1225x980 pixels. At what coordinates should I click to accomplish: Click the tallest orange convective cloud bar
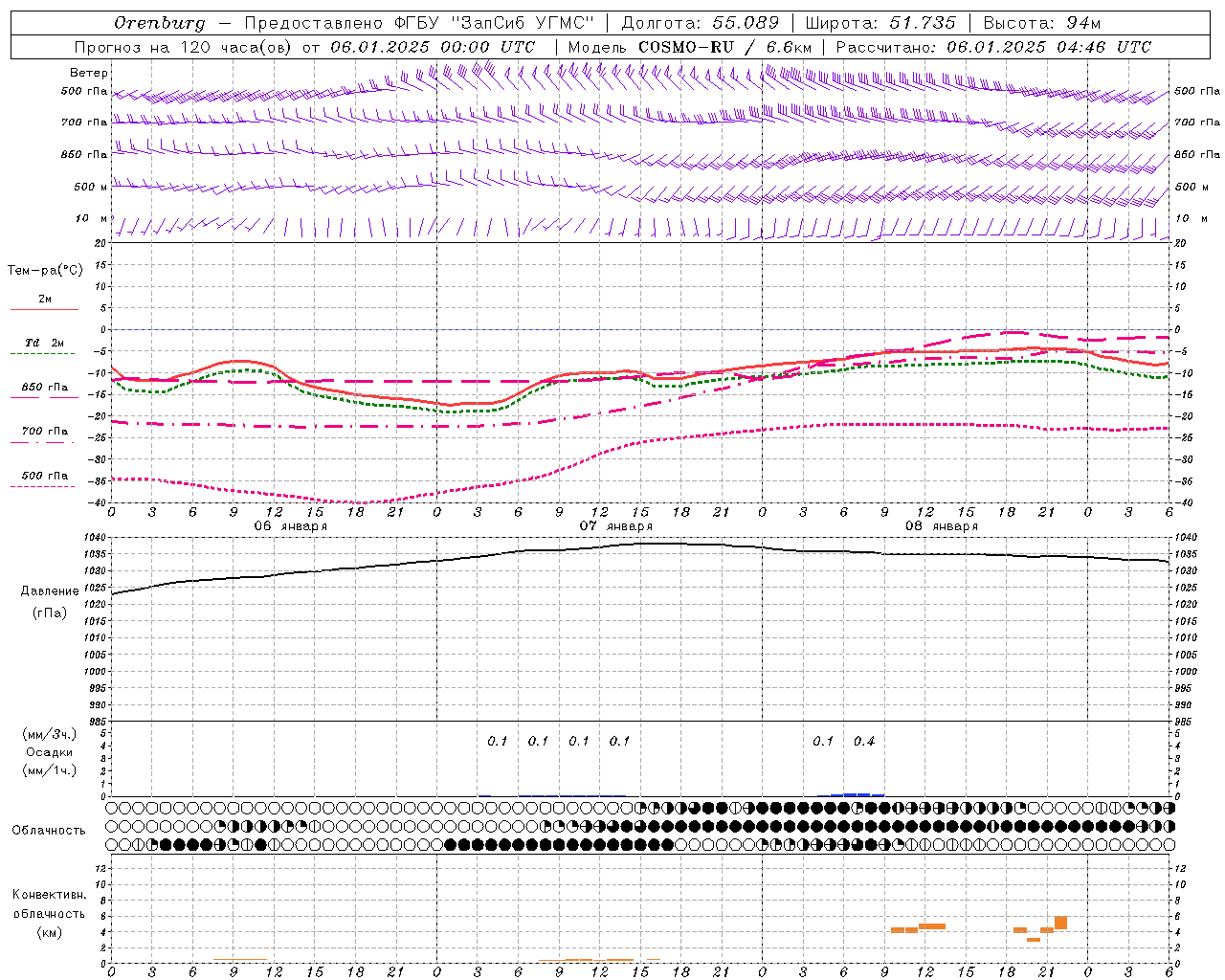(1060, 923)
